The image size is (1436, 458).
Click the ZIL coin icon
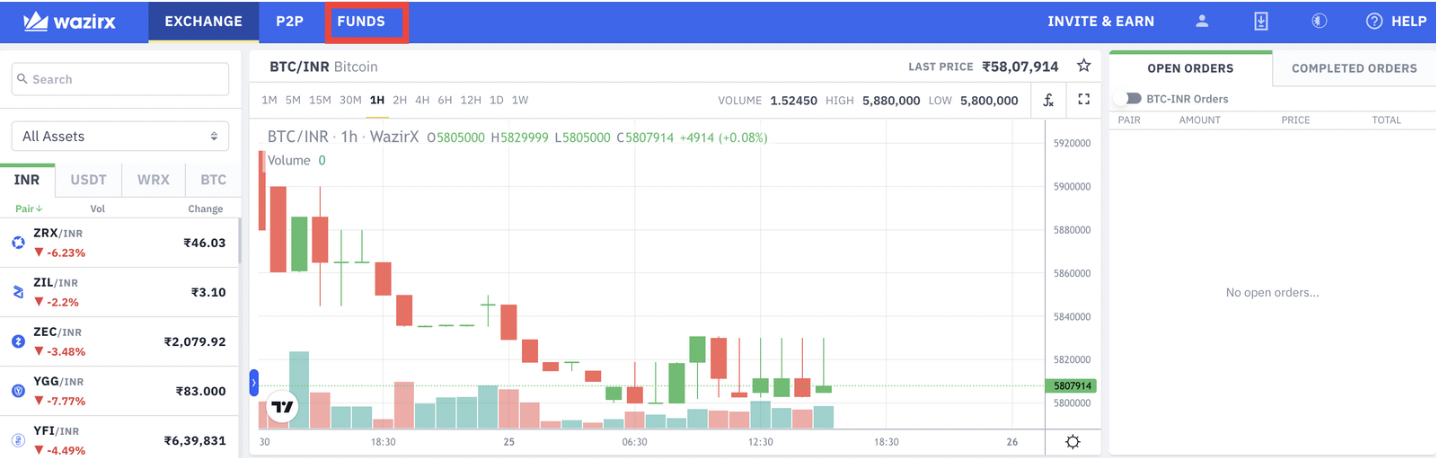[18, 293]
